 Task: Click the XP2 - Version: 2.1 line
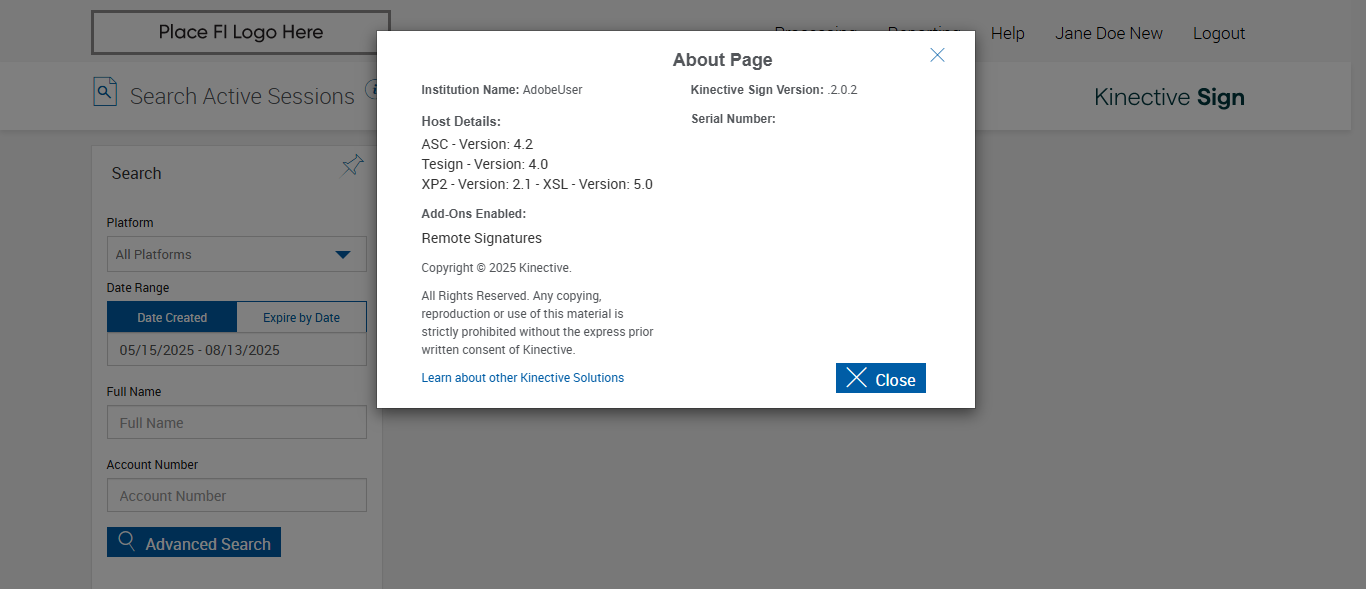(537, 184)
